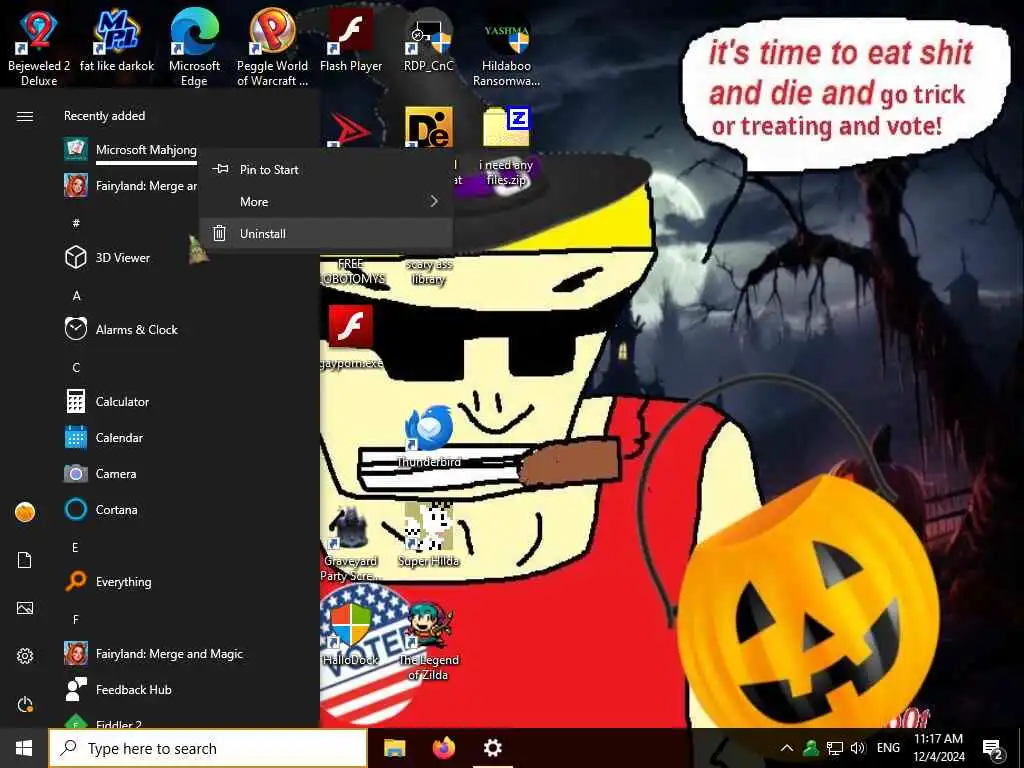Open the network status tray icon
1024x768 pixels.
[835, 748]
